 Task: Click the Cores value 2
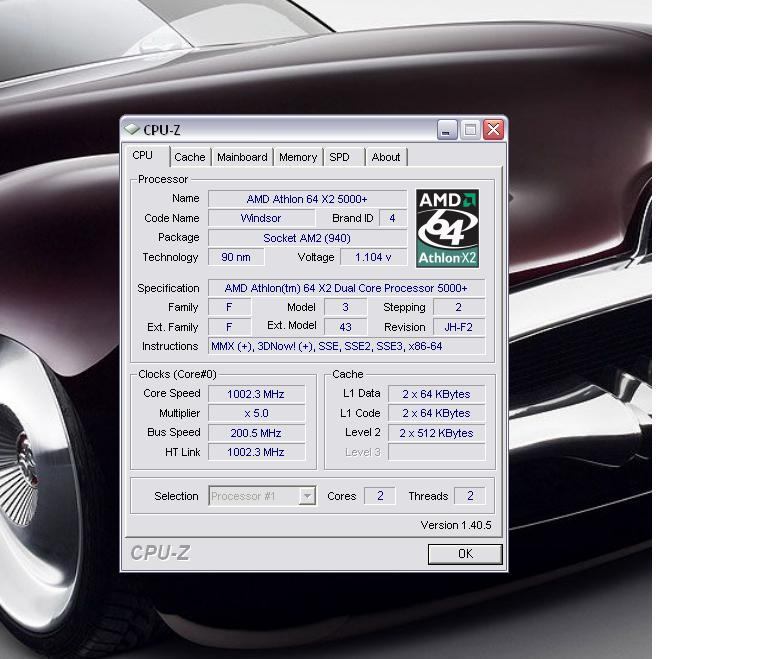380,496
